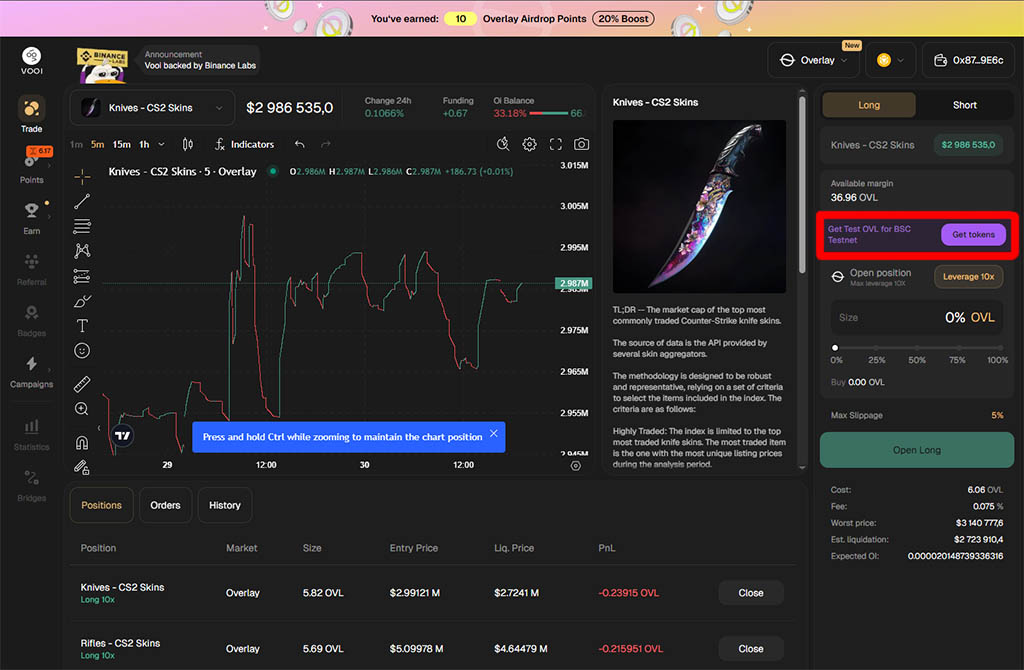The image size is (1024, 670).
Task: Open the wallet 0x87..9E6c menu
Action: 968,60
